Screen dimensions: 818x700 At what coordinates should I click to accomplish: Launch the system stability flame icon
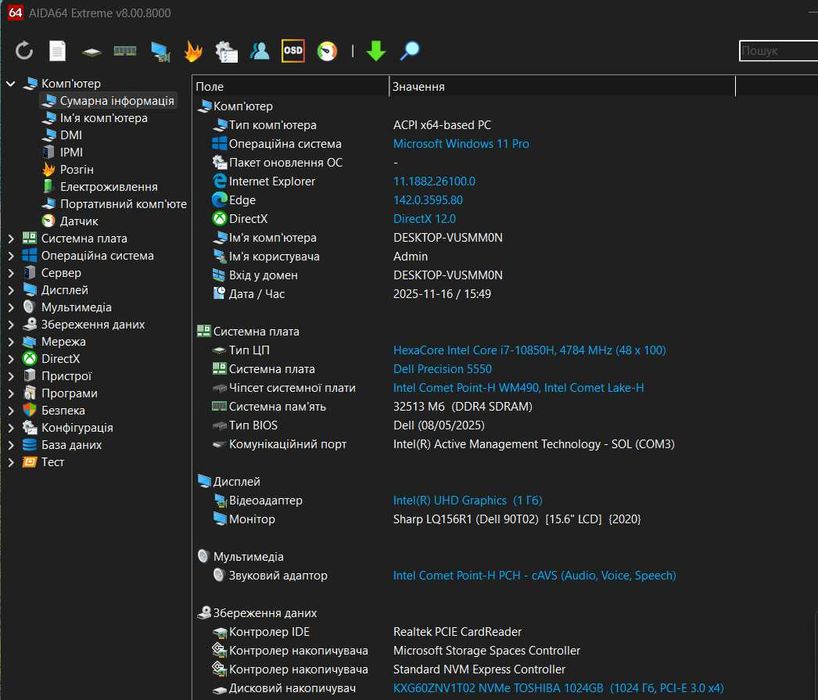click(193, 51)
